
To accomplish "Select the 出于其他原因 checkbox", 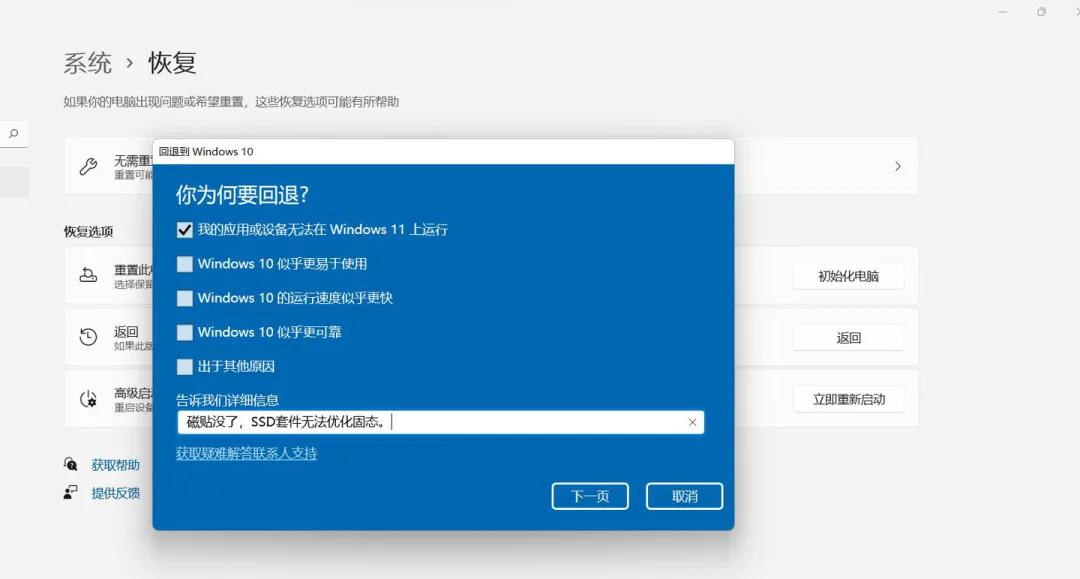I will [x=184, y=366].
